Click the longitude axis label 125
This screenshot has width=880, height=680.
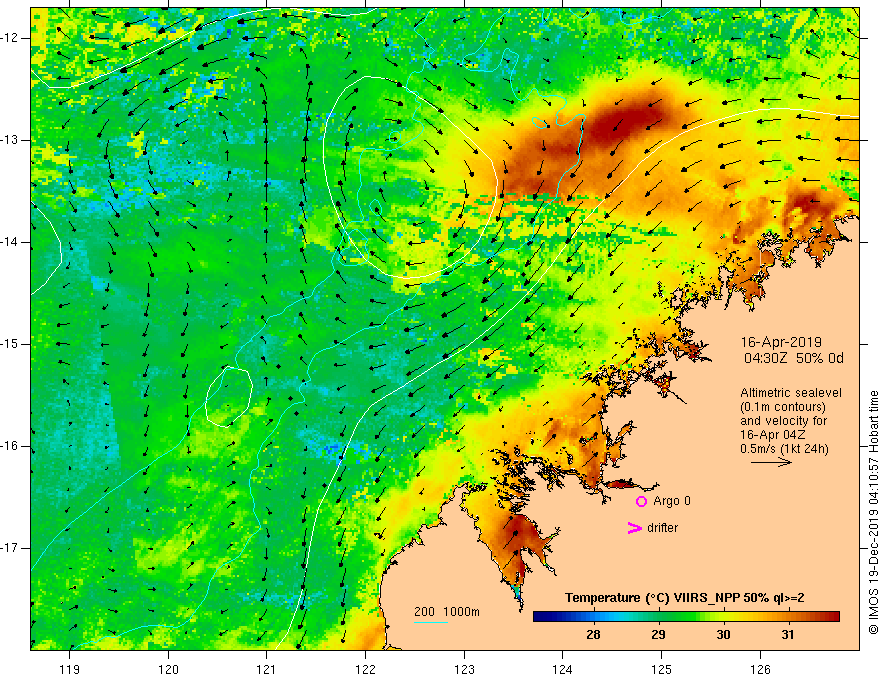coord(662,669)
